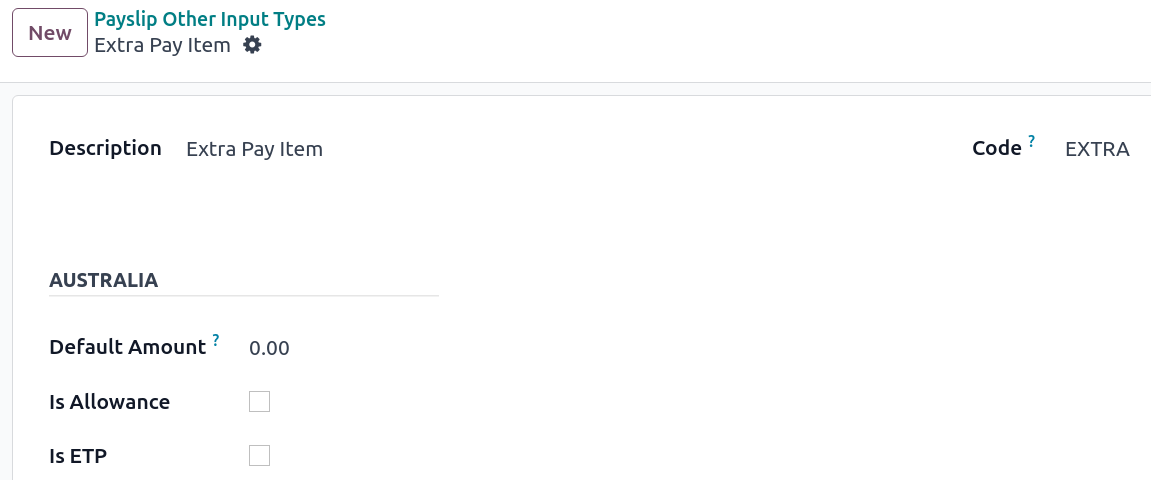This screenshot has width=1151, height=480.
Task: Open the gear actions menu
Action: pos(253,45)
